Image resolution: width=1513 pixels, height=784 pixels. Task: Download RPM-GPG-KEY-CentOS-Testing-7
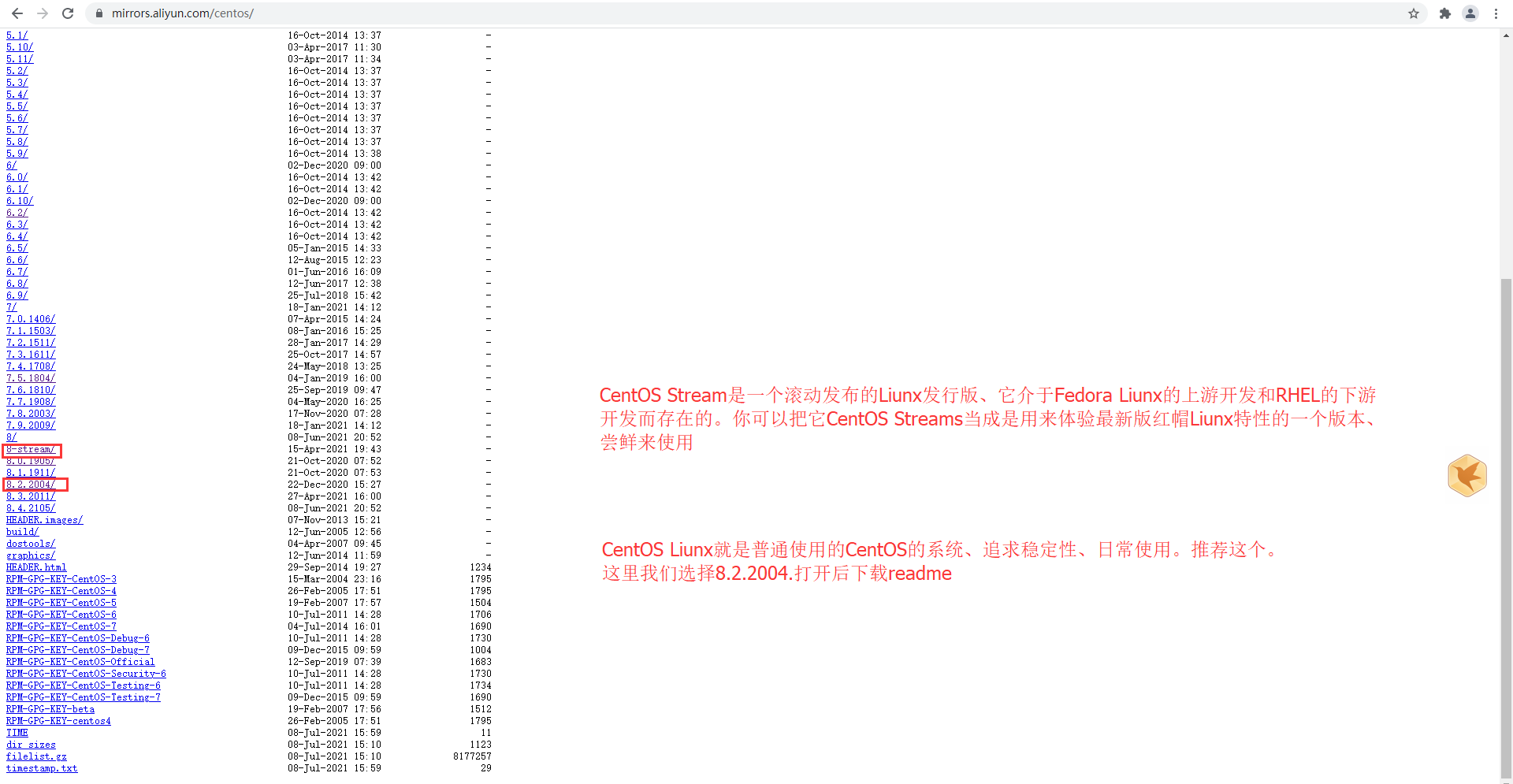[x=84, y=697]
